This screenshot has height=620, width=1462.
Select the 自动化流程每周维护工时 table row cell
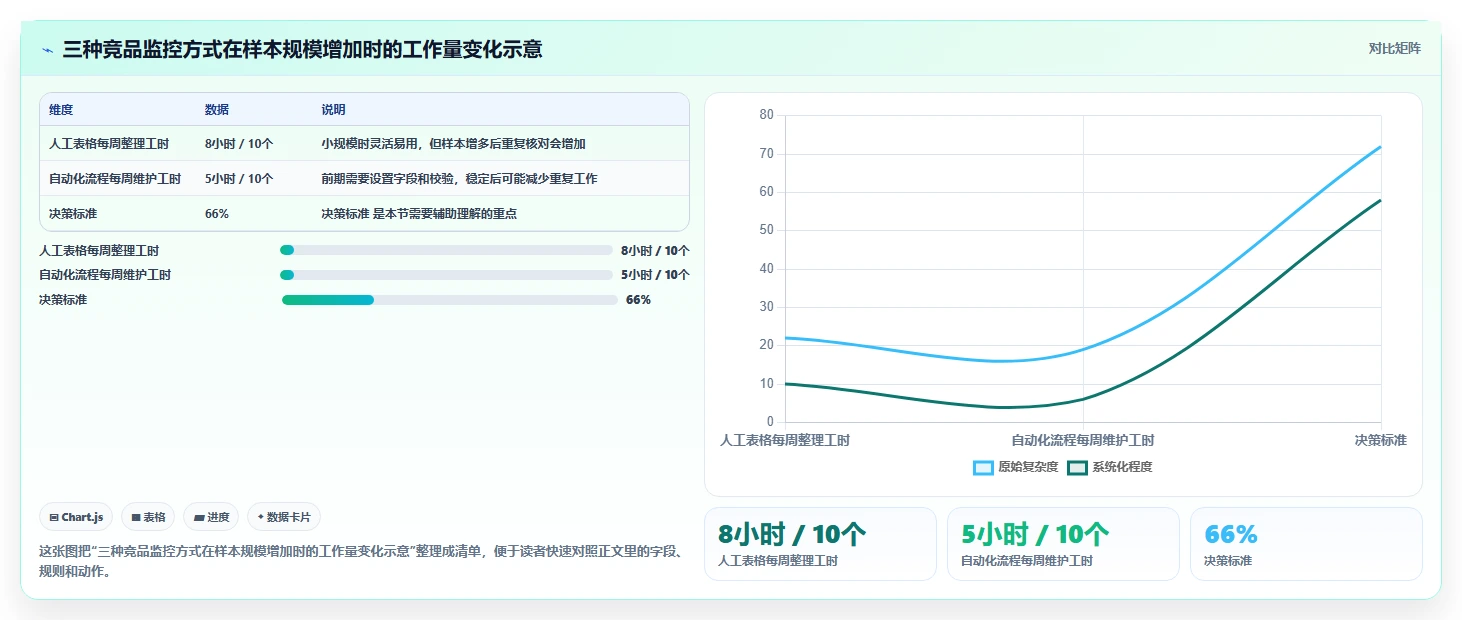[x=115, y=179]
